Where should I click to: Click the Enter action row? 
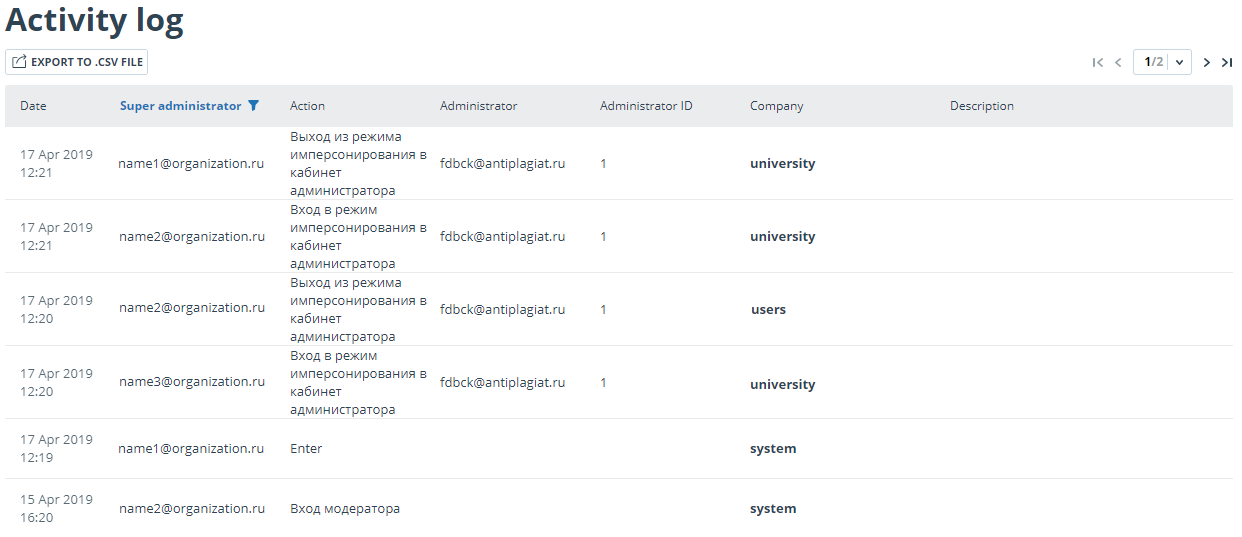[x=306, y=449]
